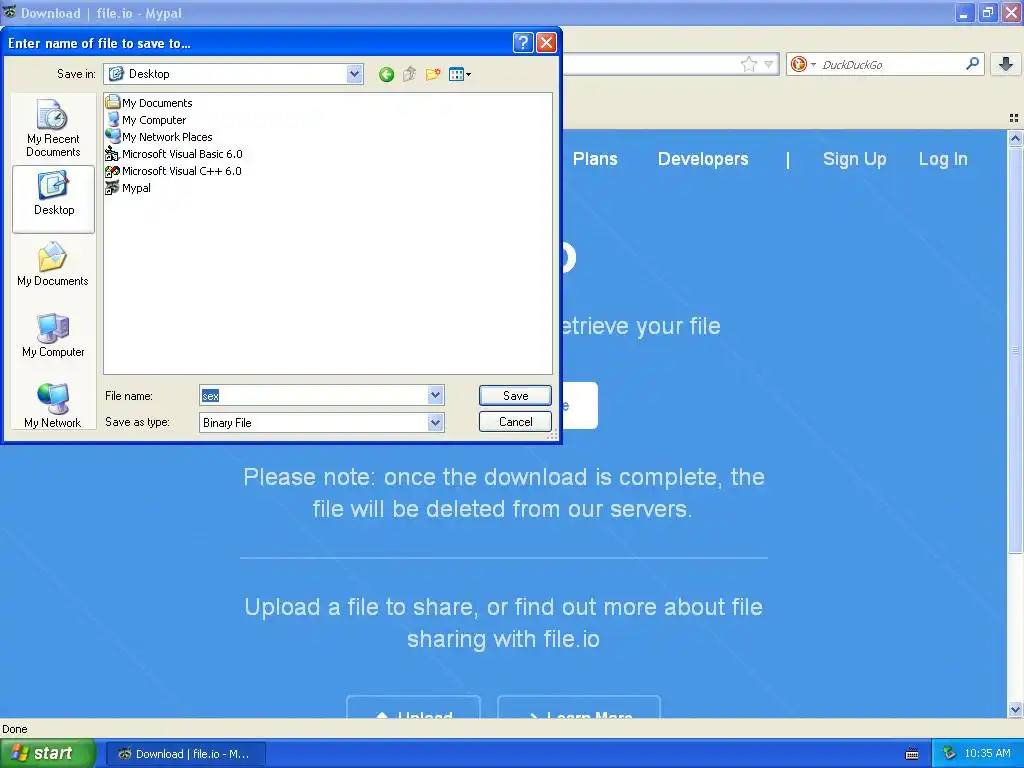Select Microsoft Visual Basic 6.0 shortcut

[x=174, y=153]
